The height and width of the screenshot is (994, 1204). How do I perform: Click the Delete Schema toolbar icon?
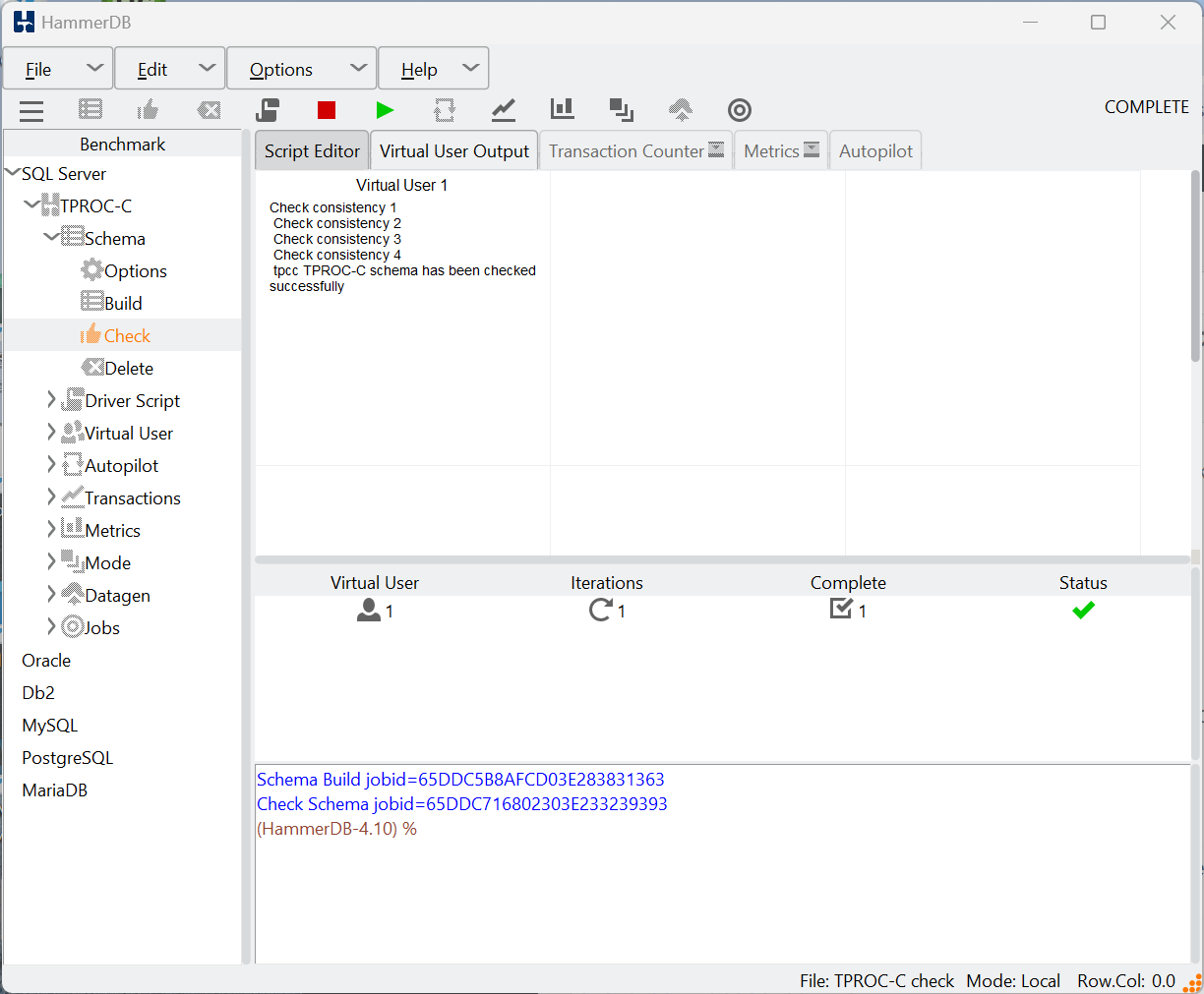click(209, 110)
